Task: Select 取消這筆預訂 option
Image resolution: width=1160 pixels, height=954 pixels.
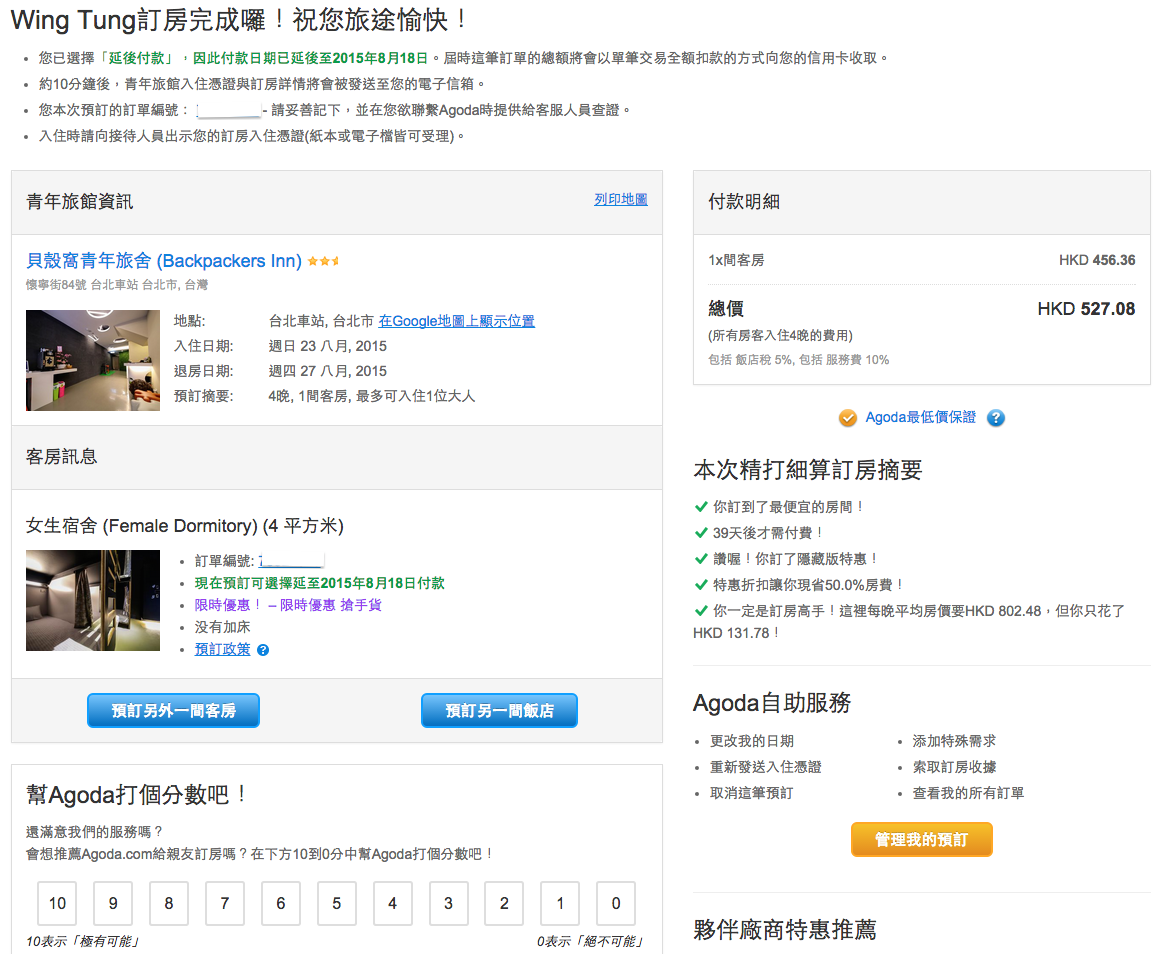Action: (752, 793)
